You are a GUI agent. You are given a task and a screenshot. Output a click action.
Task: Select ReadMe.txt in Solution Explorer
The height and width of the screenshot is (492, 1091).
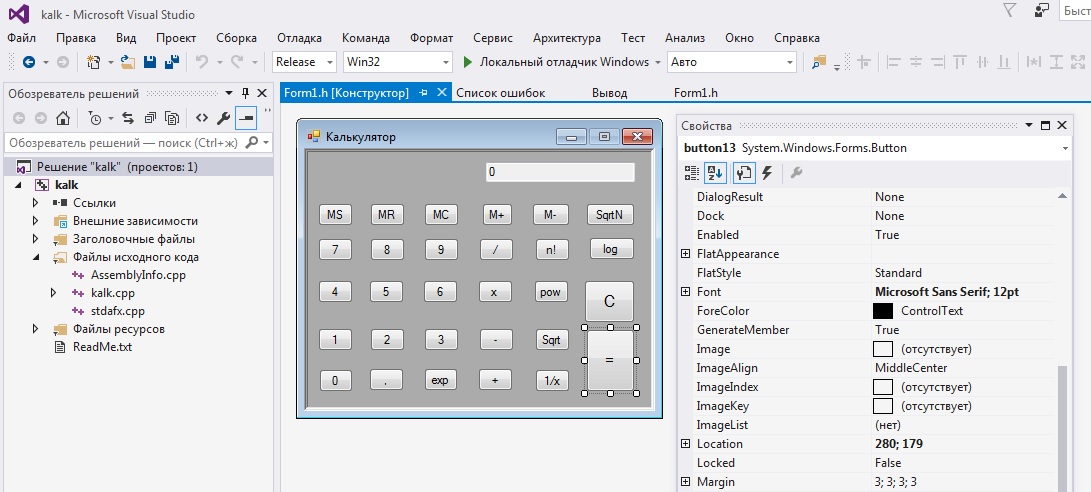(102, 347)
